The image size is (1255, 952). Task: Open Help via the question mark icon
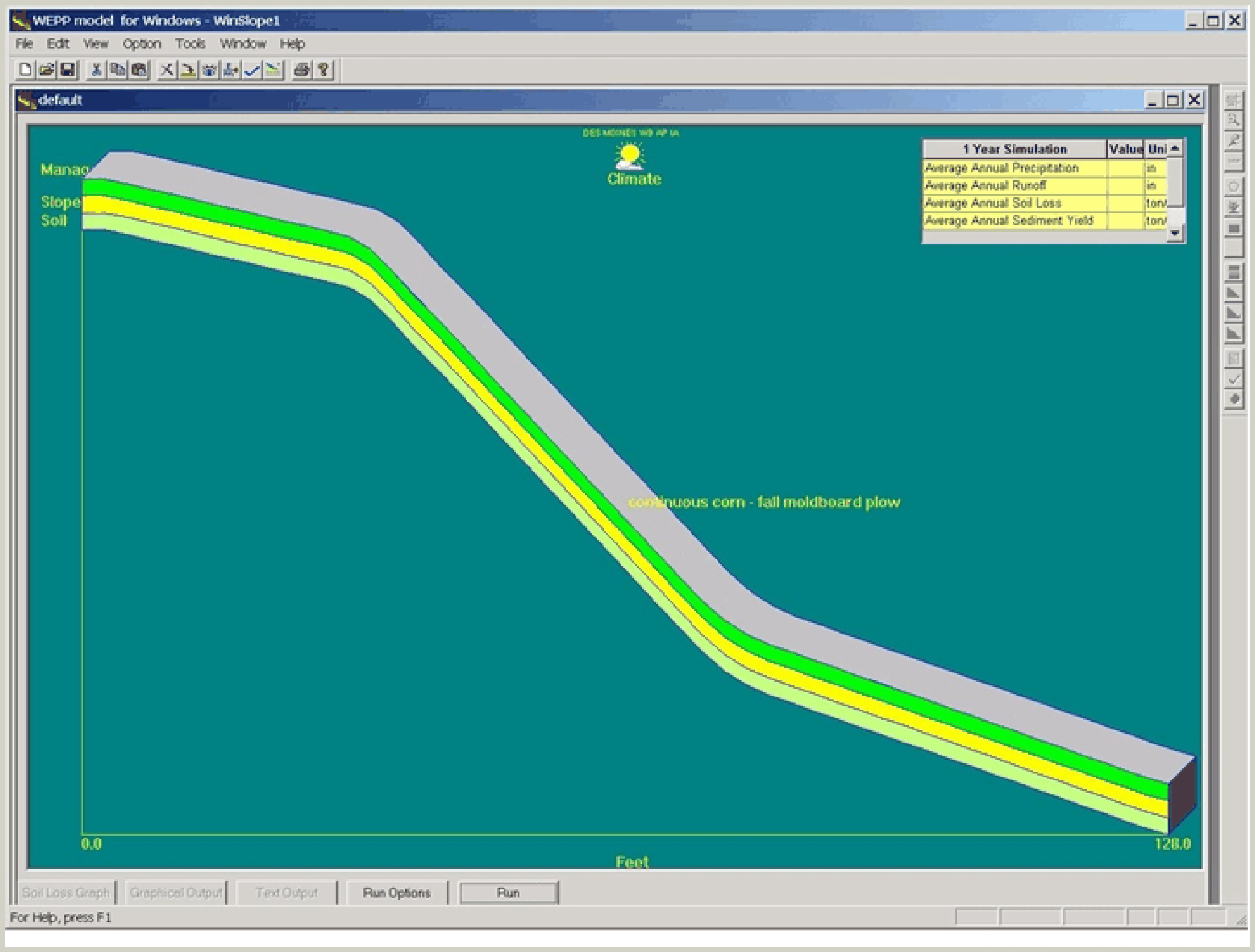point(322,69)
